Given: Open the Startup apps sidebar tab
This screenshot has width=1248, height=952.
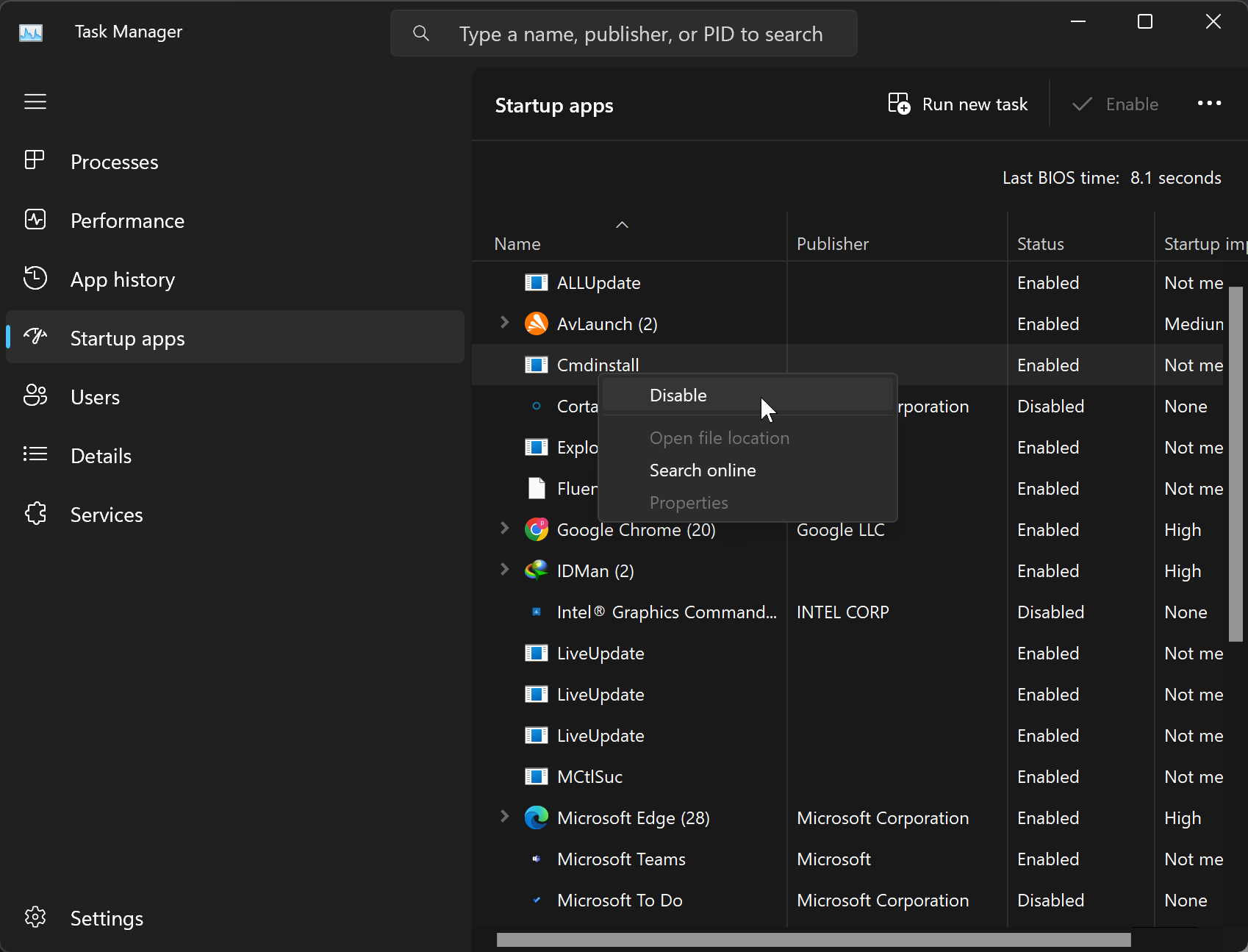Looking at the screenshot, I should [235, 338].
